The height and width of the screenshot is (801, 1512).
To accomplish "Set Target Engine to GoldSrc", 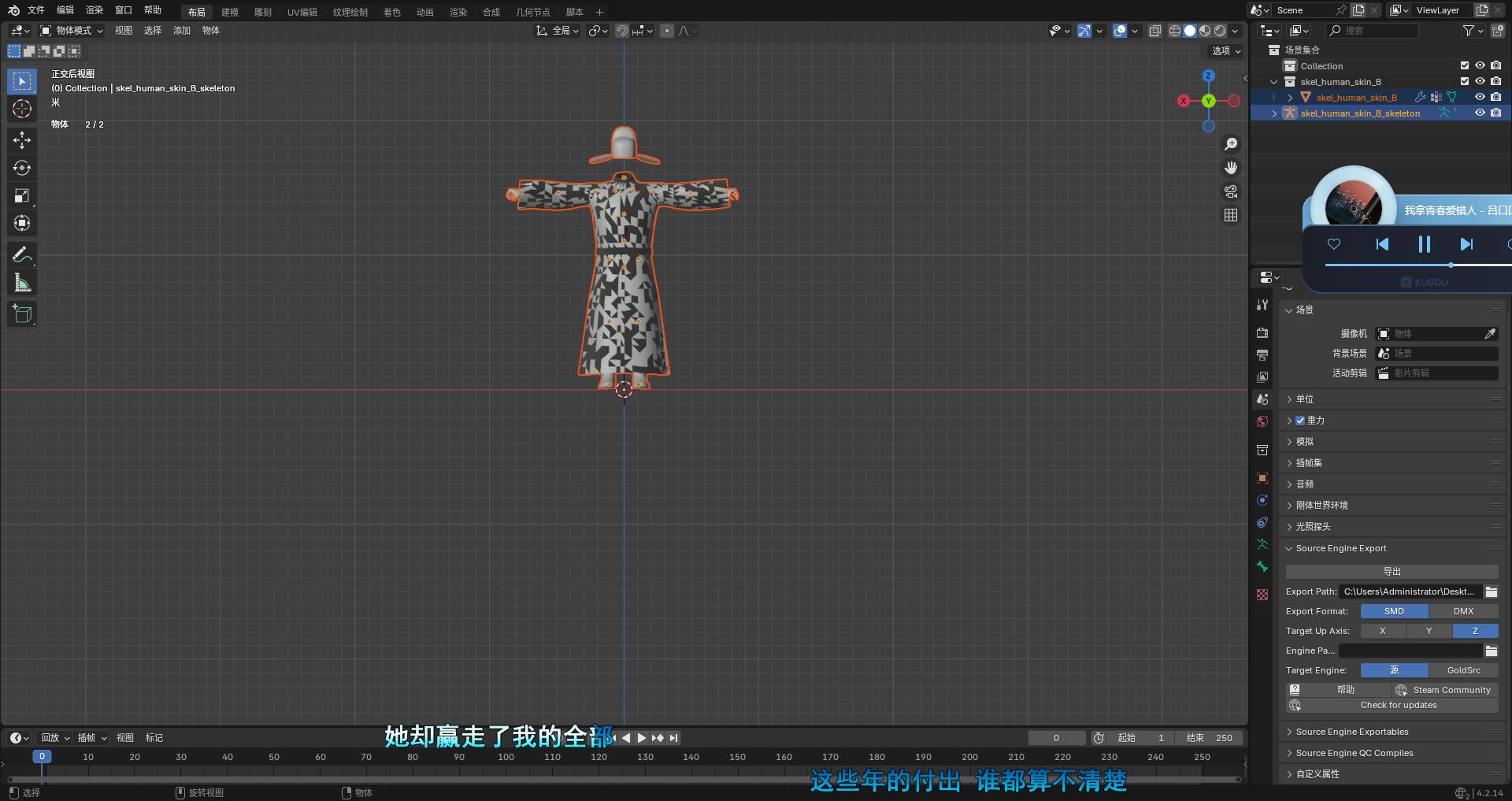I will point(1463,670).
